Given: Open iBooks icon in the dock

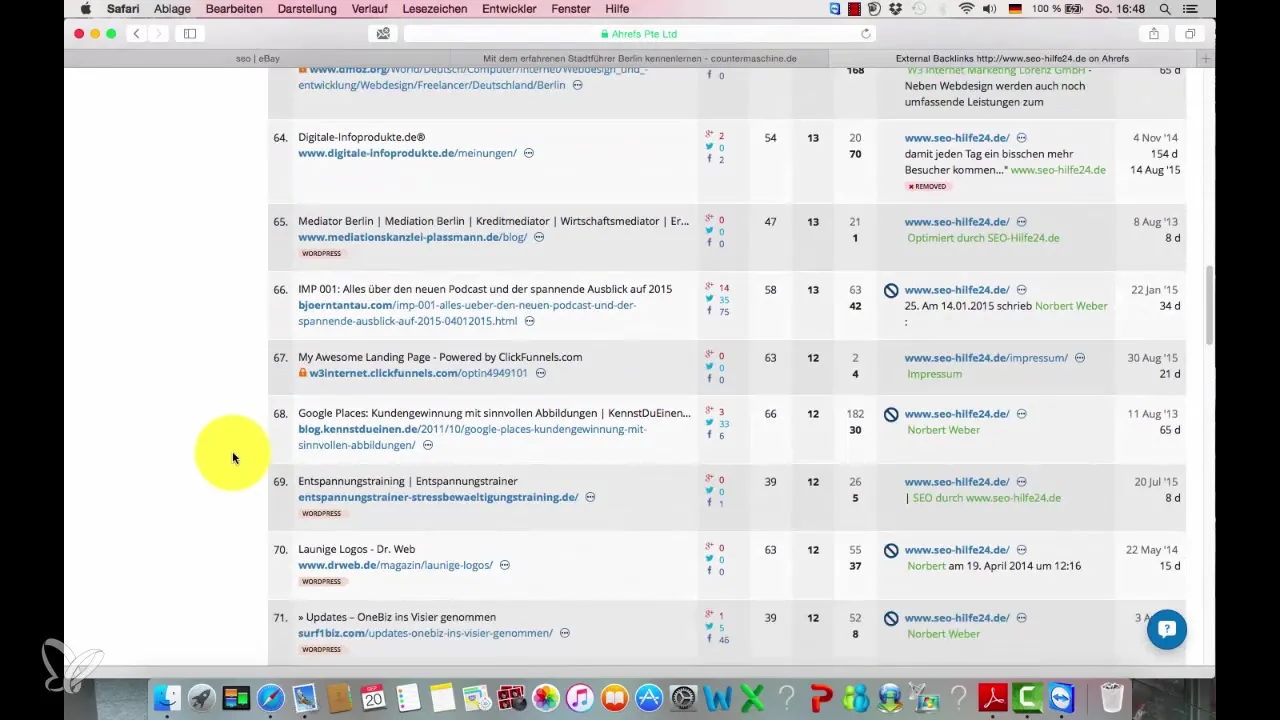Looking at the screenshot, I should click(615, 696).
